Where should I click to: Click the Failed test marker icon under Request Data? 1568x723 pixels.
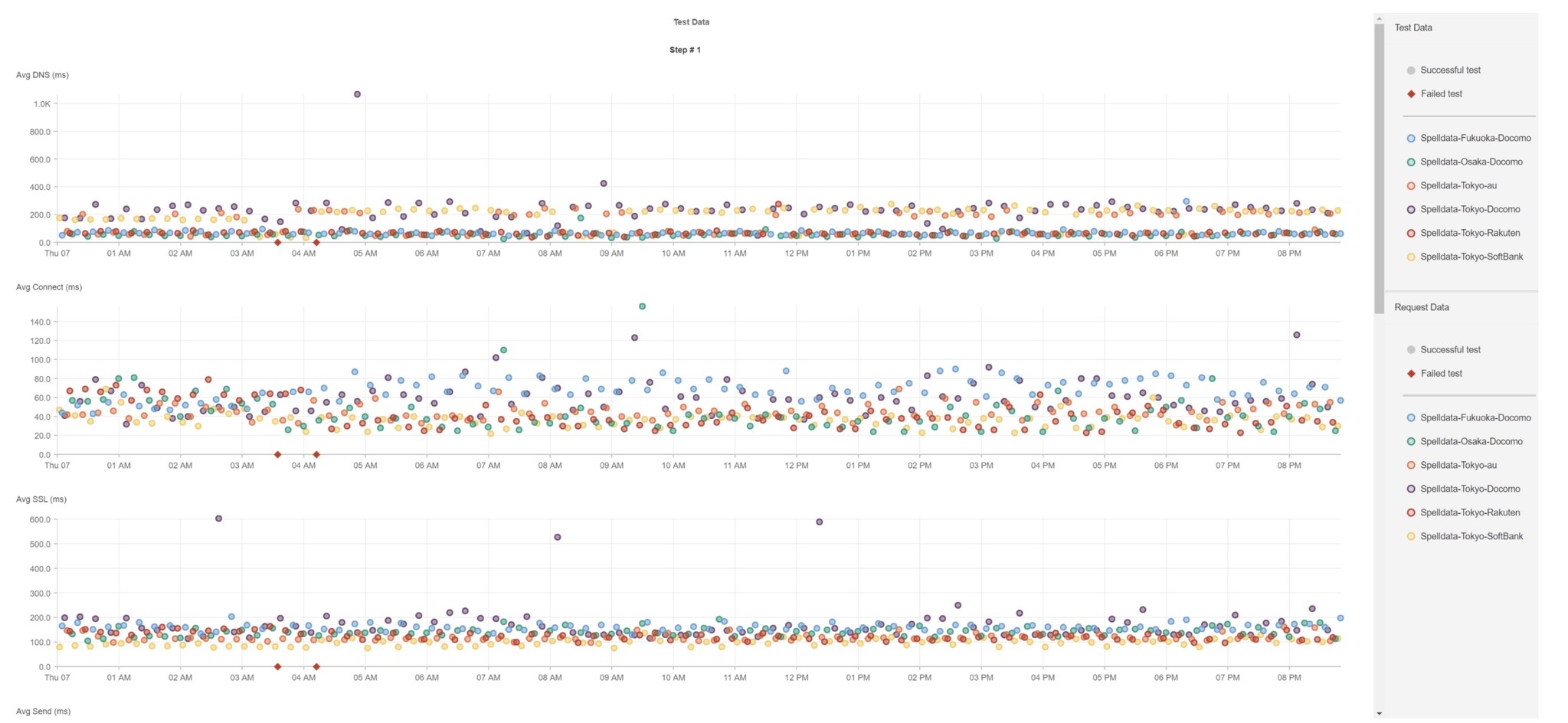(x=1409, y=373)
